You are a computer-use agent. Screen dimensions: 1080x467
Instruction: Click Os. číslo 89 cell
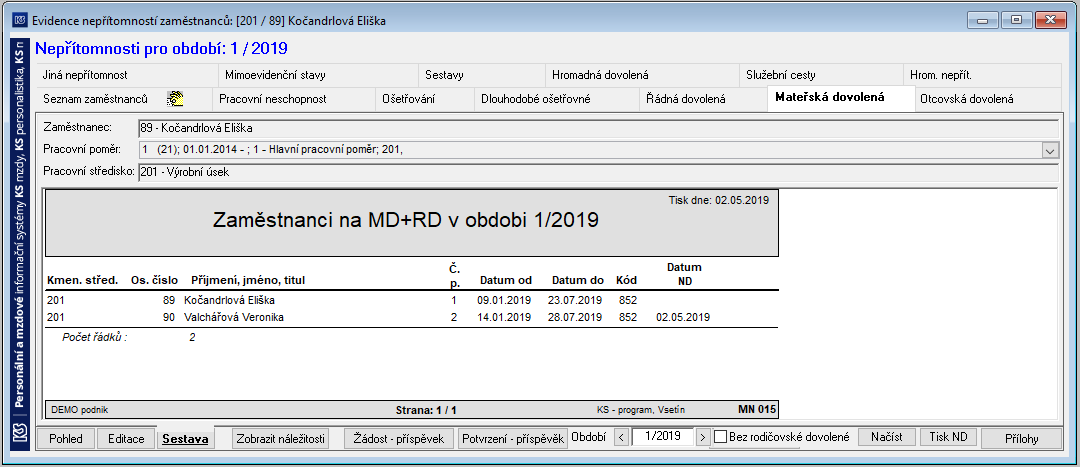168,300
